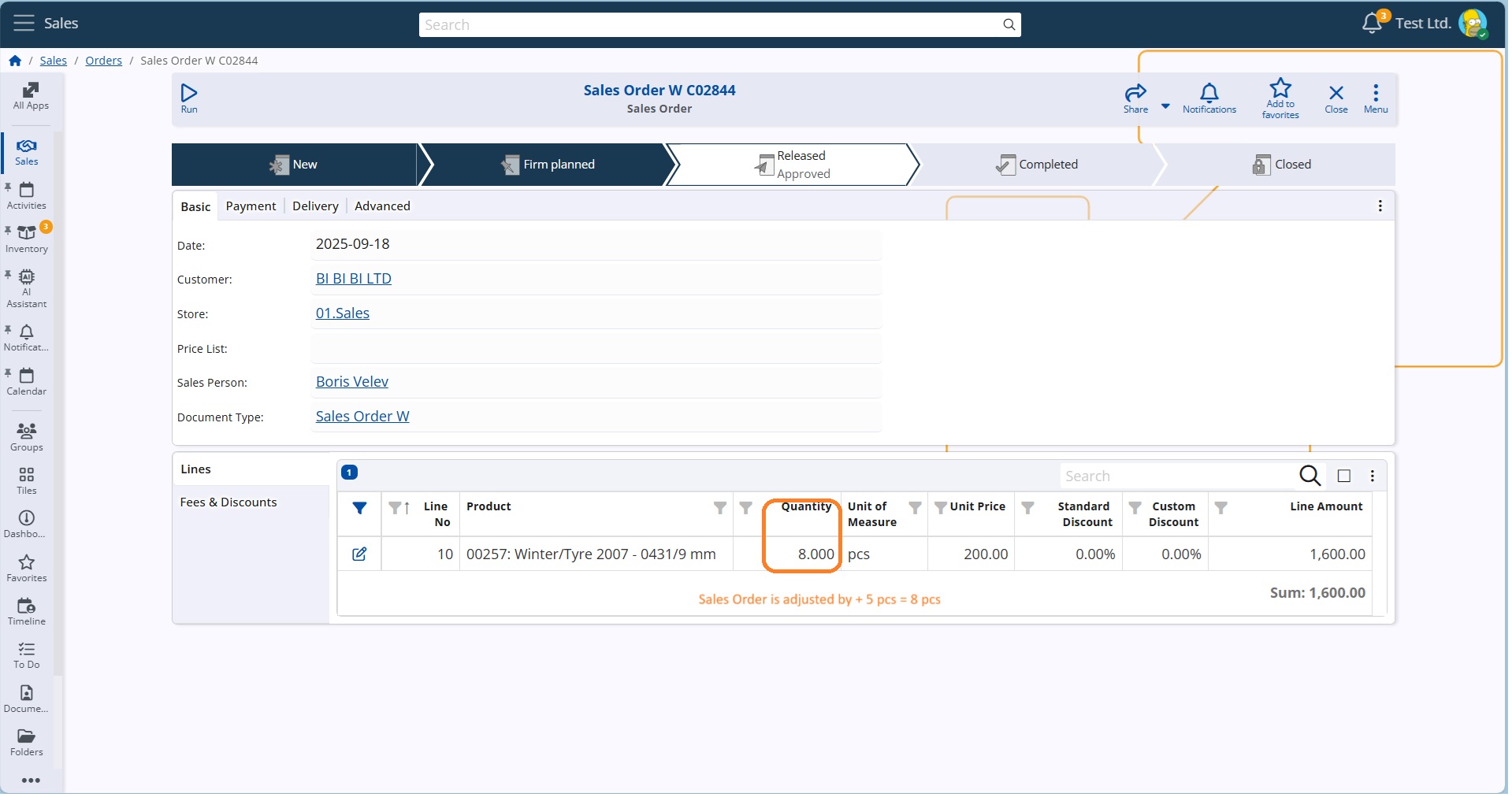Add sales order to favorites
The width and height of the screenshot is (1512, 797).
1280,98
